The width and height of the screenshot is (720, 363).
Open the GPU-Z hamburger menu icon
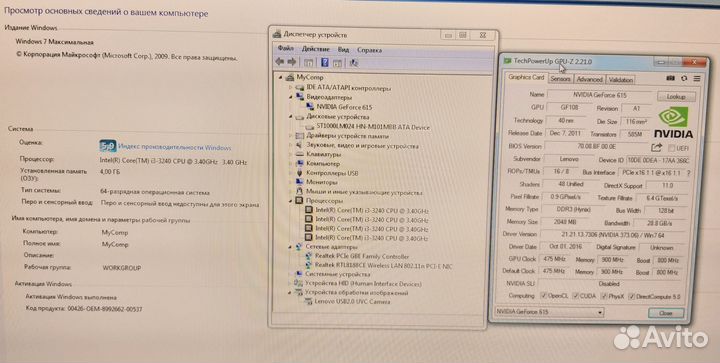coord(697,78)
